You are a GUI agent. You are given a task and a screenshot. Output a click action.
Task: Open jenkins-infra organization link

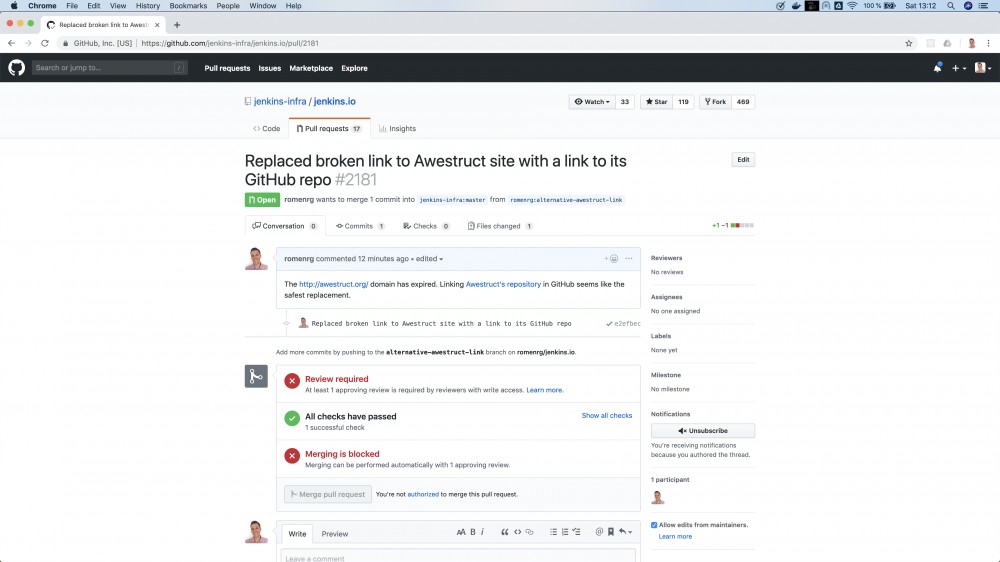[x=280, y=101]
